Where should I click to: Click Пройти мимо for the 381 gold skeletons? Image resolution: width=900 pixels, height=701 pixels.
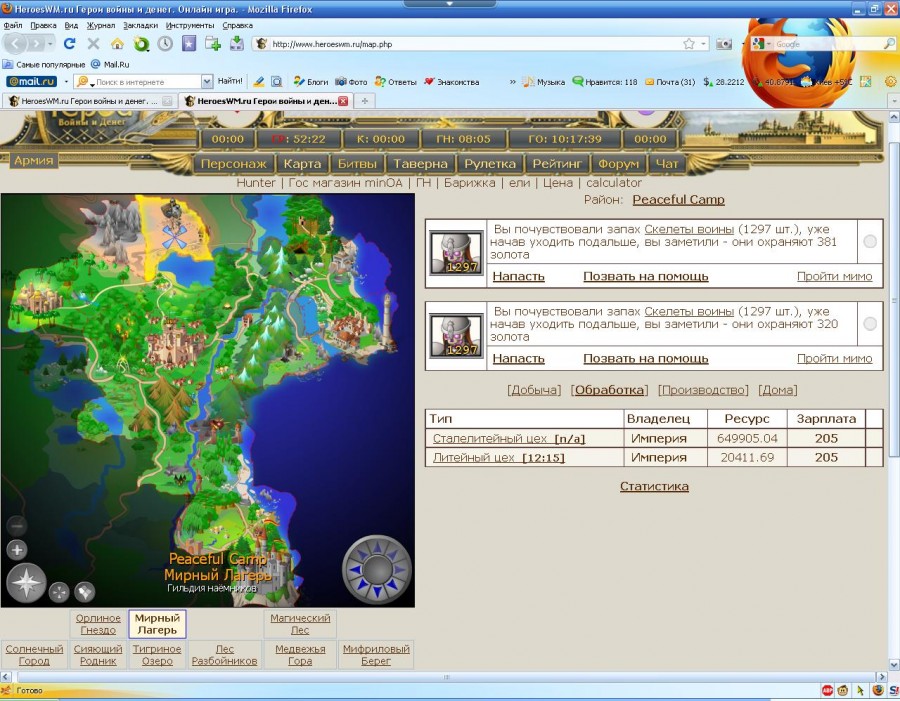[x=835, y=276]
